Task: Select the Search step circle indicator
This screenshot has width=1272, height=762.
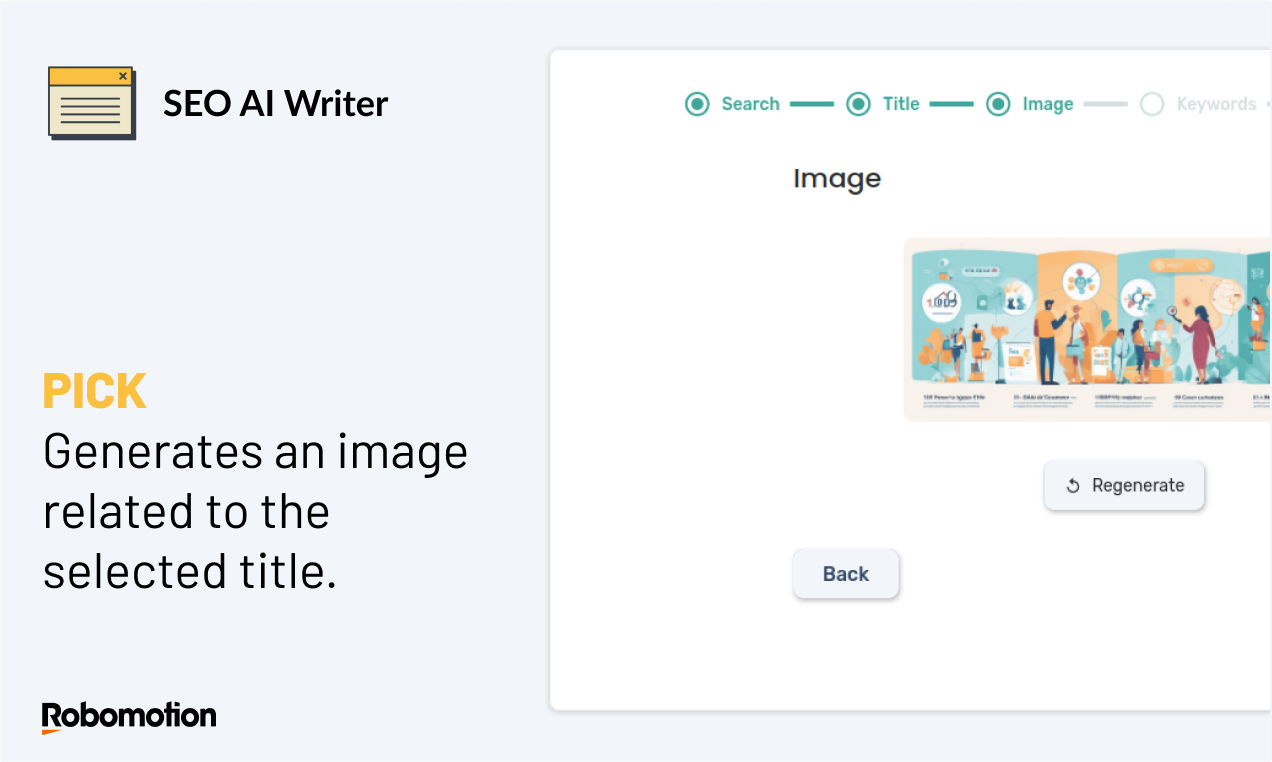Action: (x=697, y=104)
